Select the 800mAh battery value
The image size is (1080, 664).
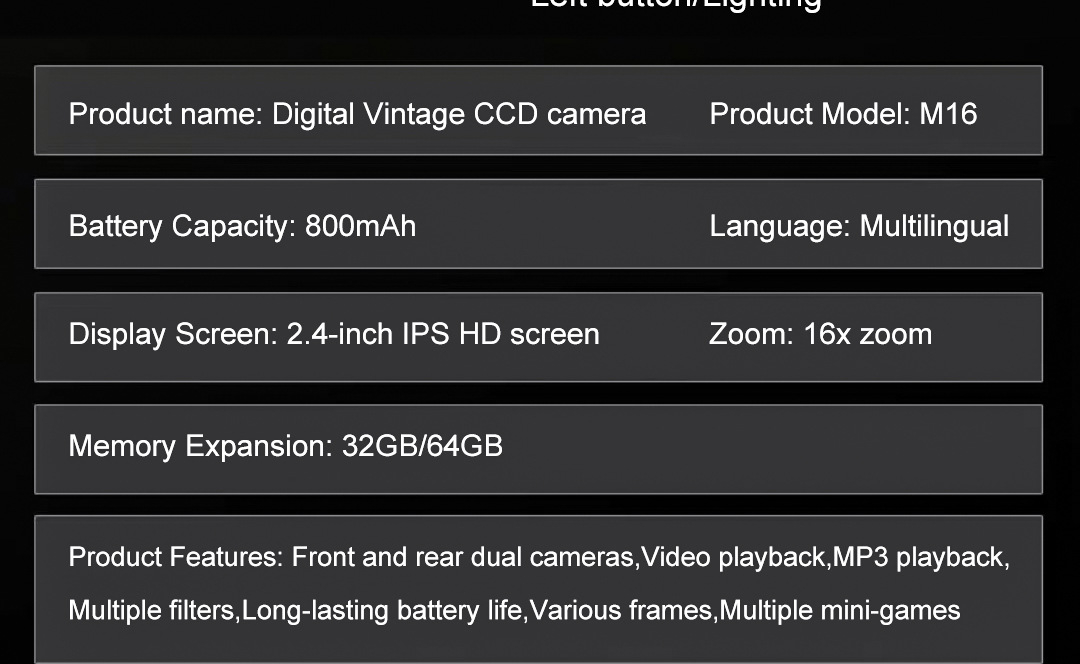click(x=360, y=226)
